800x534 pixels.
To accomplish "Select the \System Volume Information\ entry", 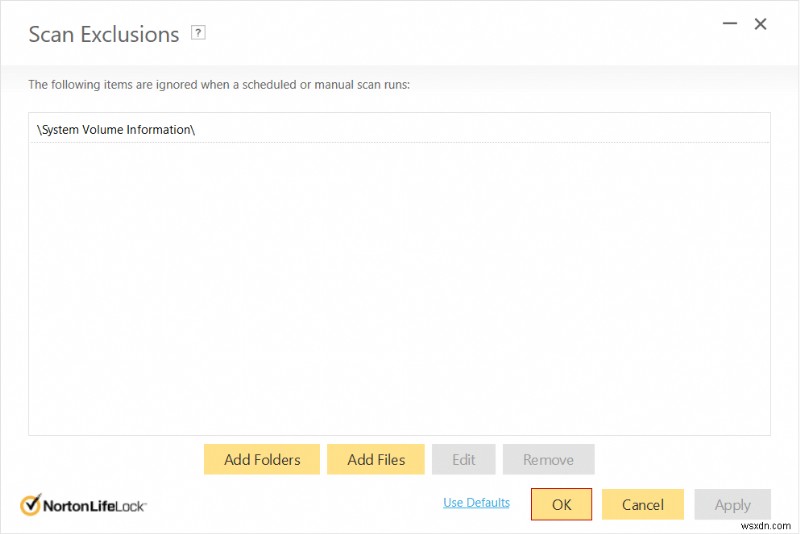I will click(x=115, y=130).
